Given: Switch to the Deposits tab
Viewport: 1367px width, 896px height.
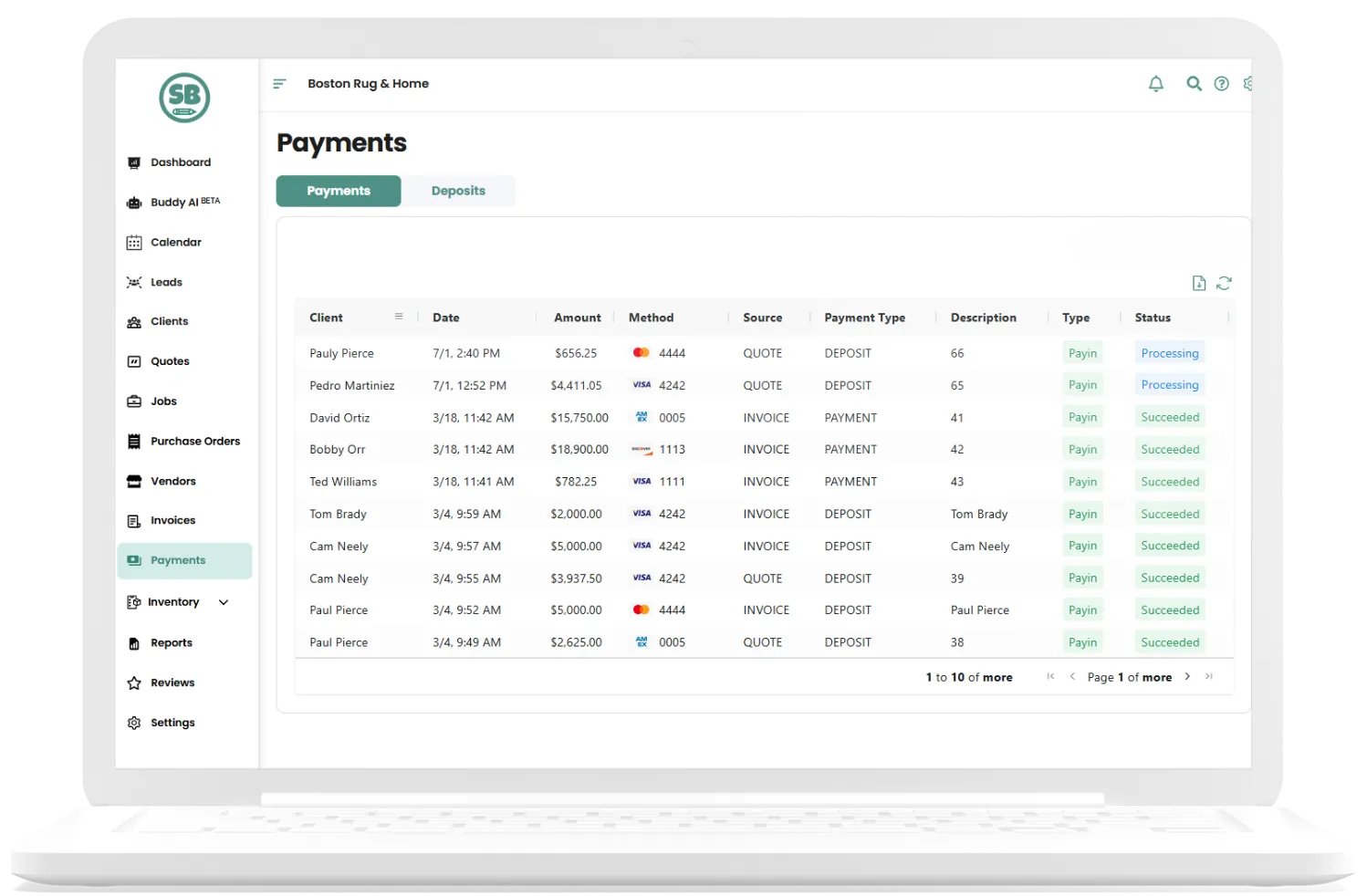Looking at the screenshot, I should pos(459,191).
